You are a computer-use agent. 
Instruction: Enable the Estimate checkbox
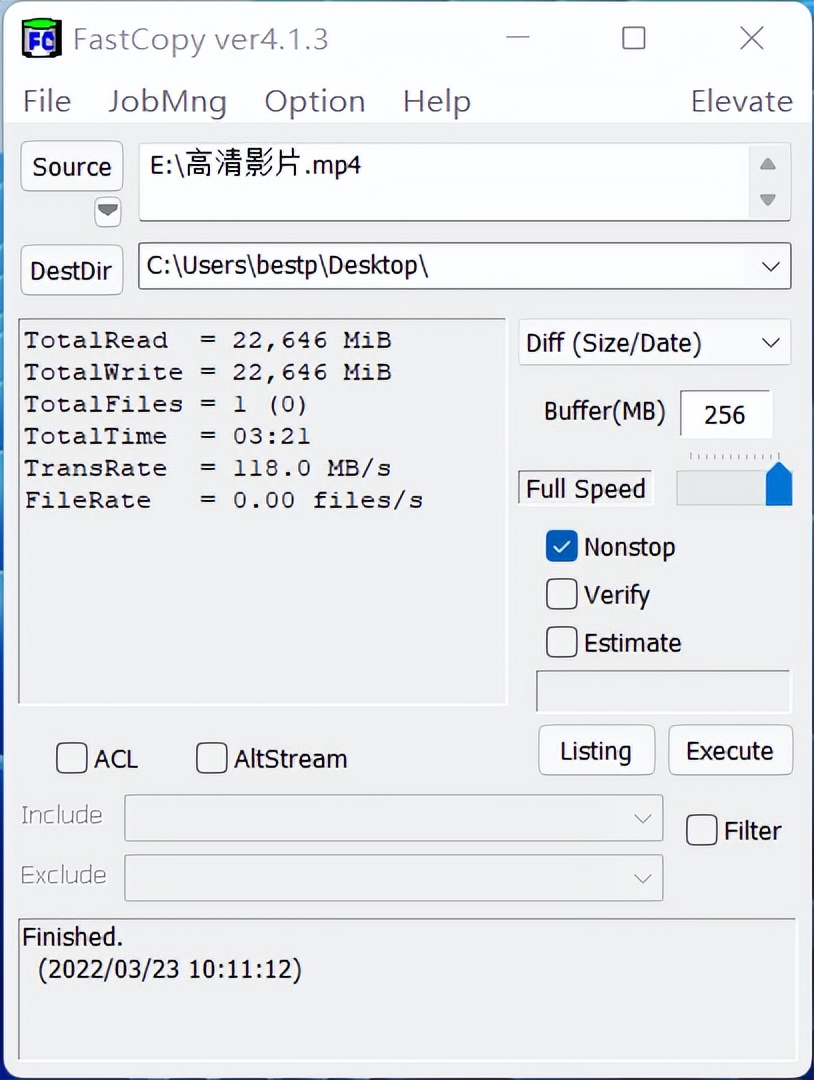561,642
